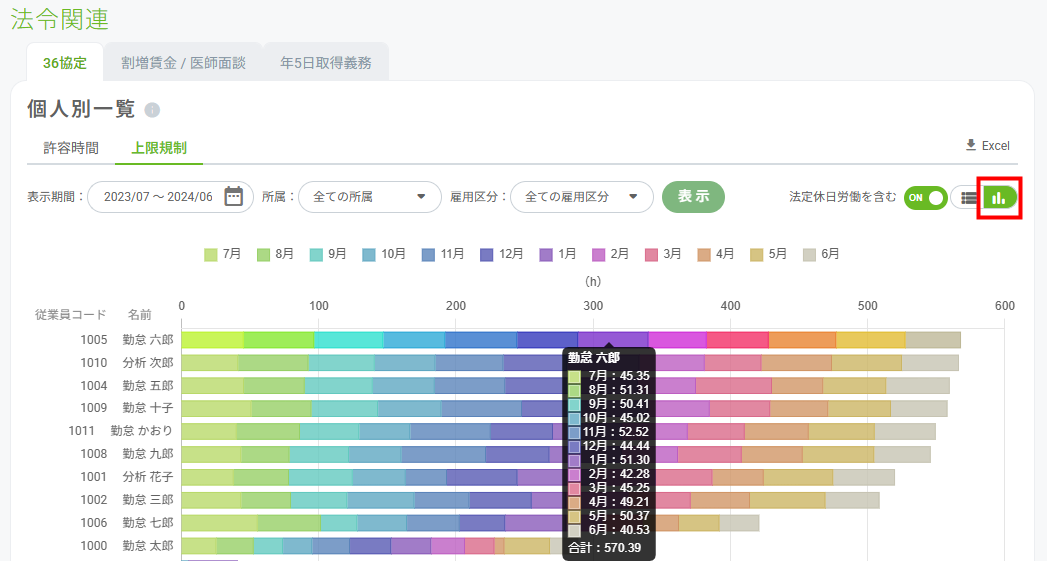Open the calendar icon in 表示期間
The image size is (1047, 561).
point(234,196)
